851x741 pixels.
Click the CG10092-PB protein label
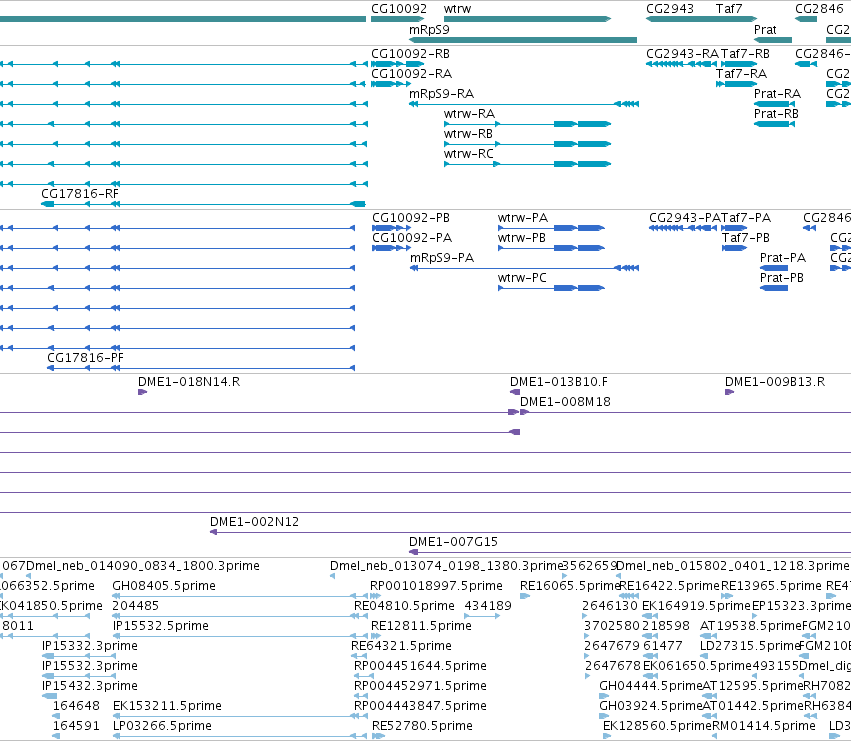(411, 218)
